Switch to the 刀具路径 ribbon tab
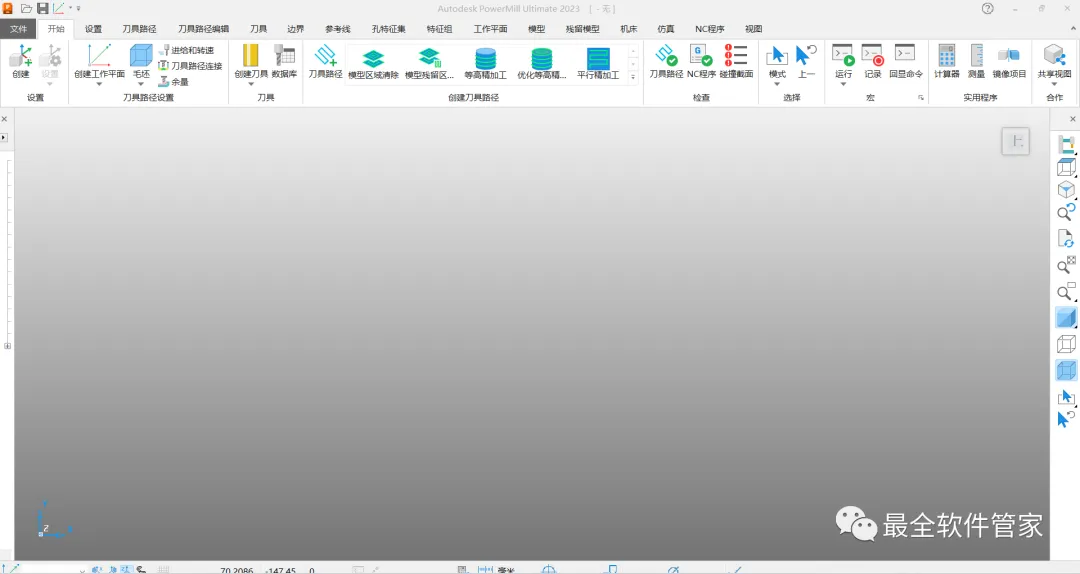Screen dimensions: 1080x574 click(139, 29)
